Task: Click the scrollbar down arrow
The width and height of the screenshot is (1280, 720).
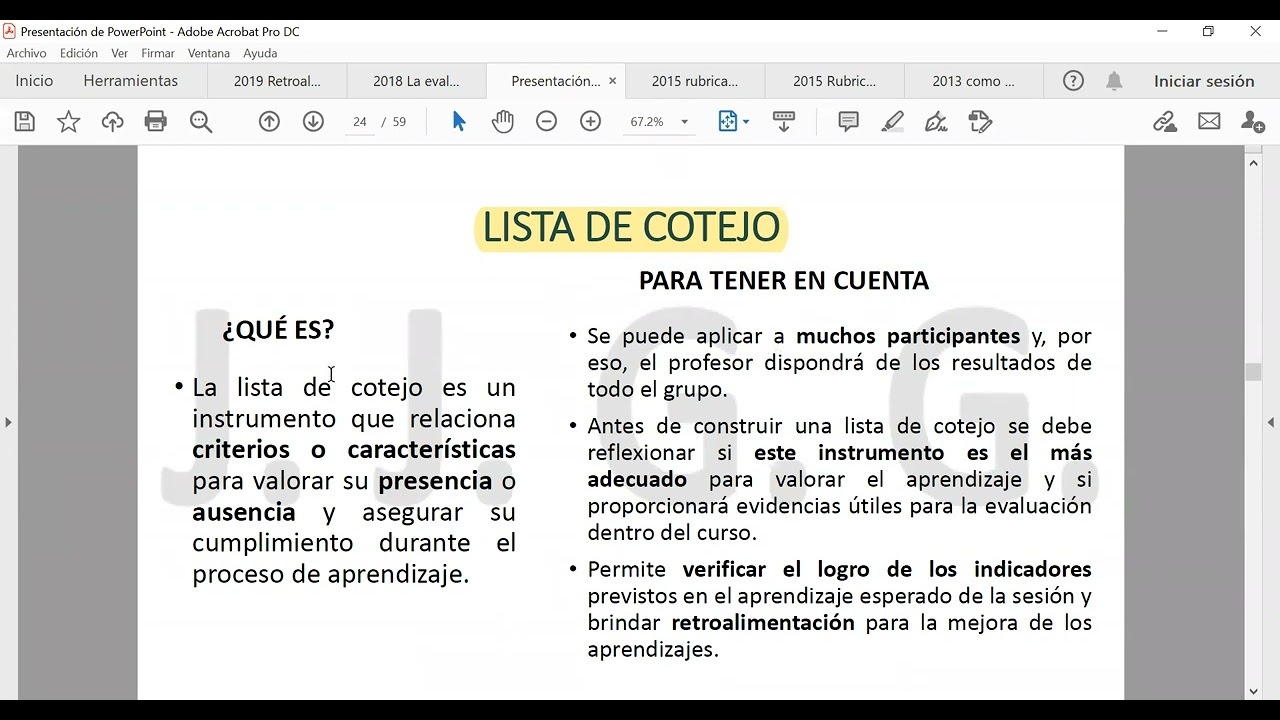Action: [1253, 691]
